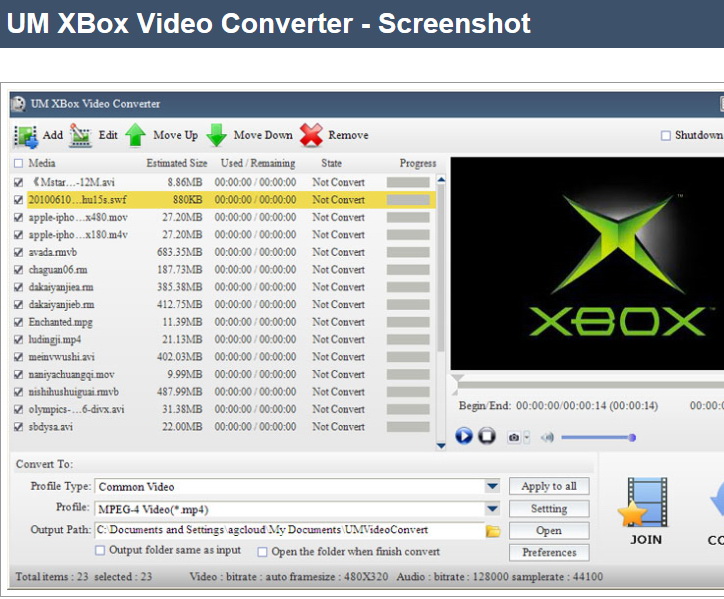Viewport: 724px width, 599px height.
Task: Take a snapshot with the camera icon
Action: click(514, 437)
